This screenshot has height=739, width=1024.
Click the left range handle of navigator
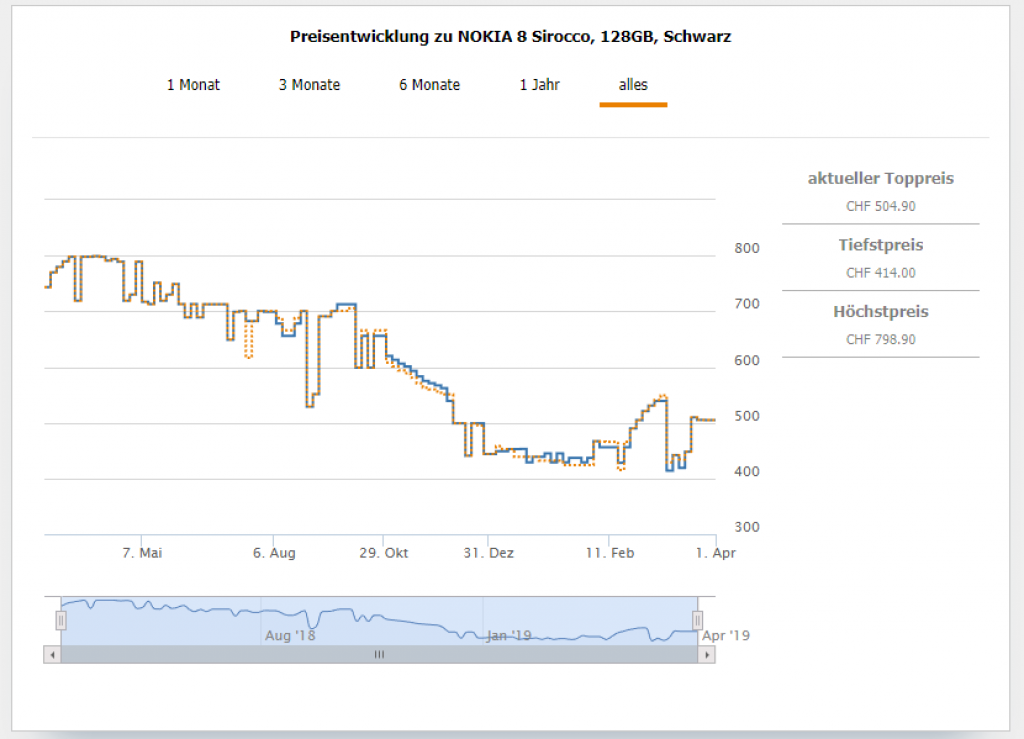point(61,621)
